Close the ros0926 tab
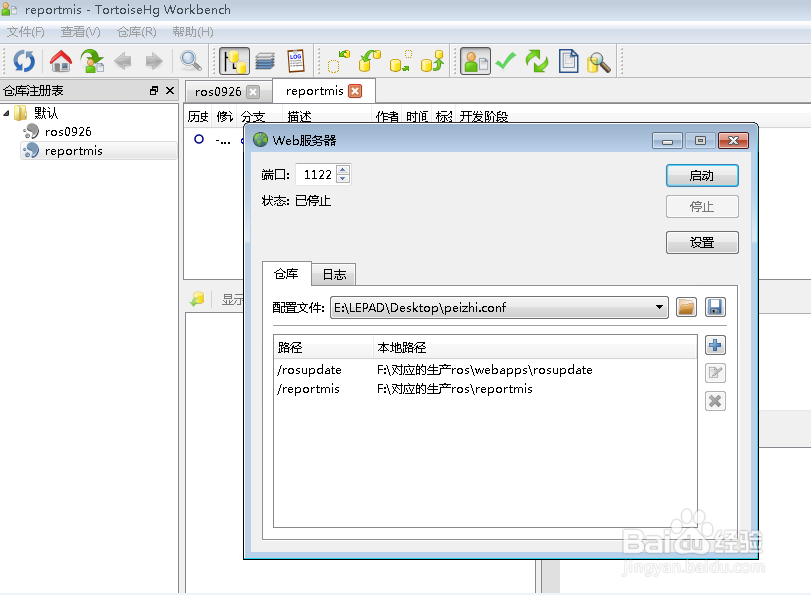Screen dimensions: 811x595 click(x=253, y=92)
